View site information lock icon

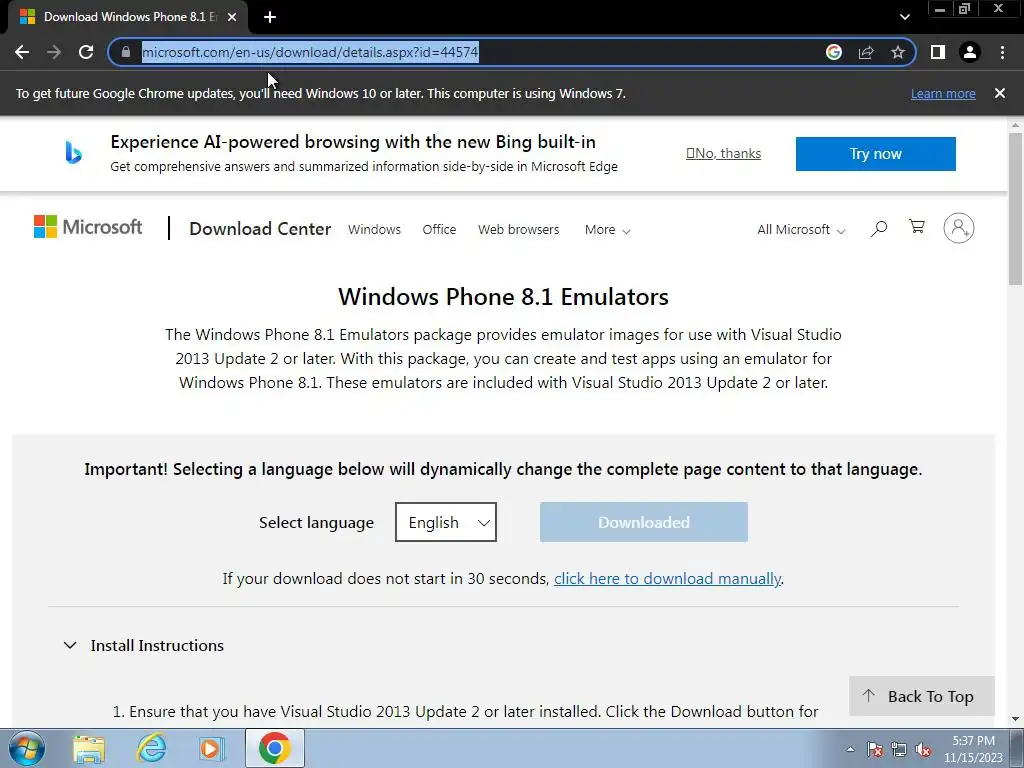pos(126,52)
